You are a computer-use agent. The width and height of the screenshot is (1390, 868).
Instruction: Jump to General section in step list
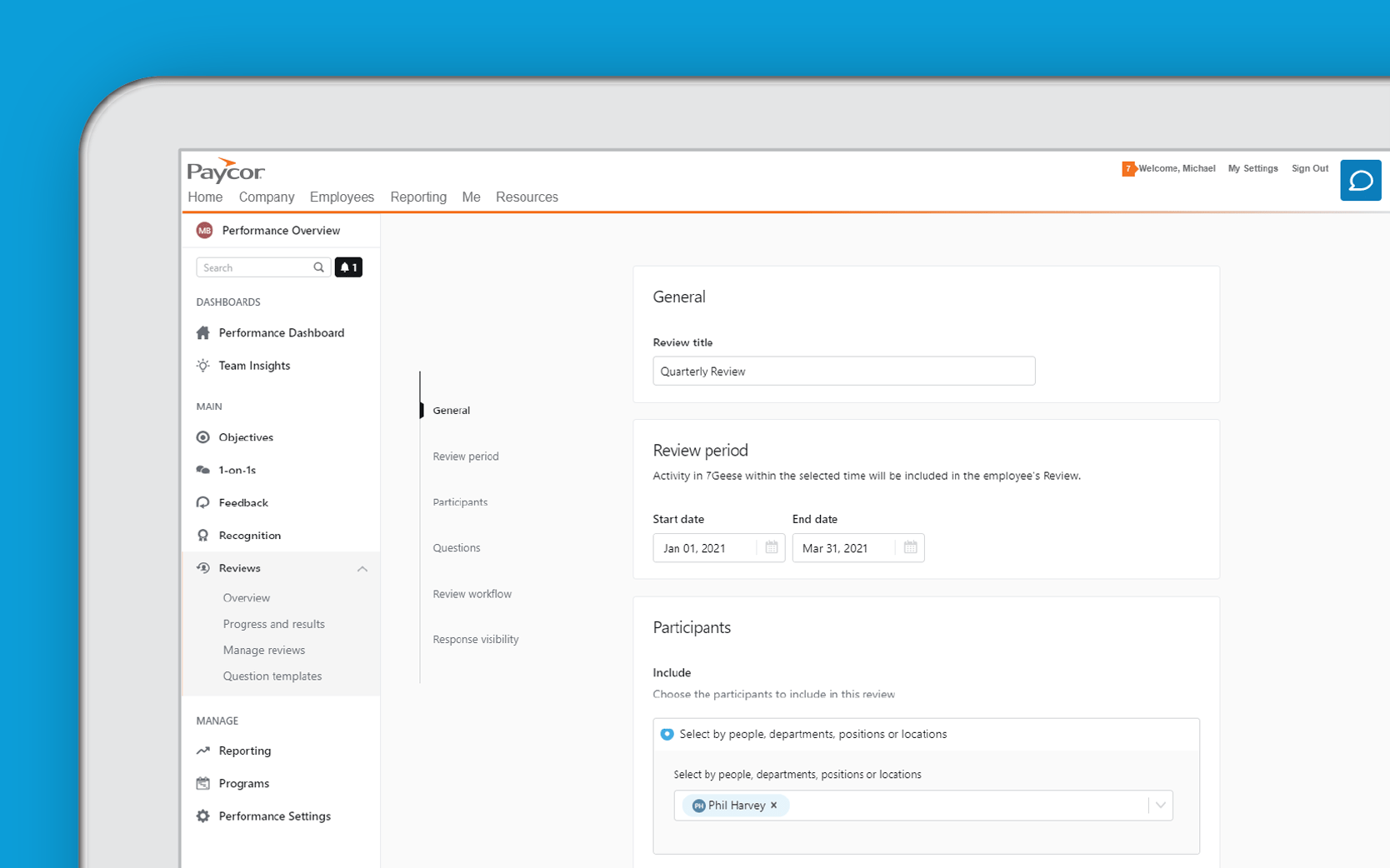pyautogui.click(x=452, y=411)
